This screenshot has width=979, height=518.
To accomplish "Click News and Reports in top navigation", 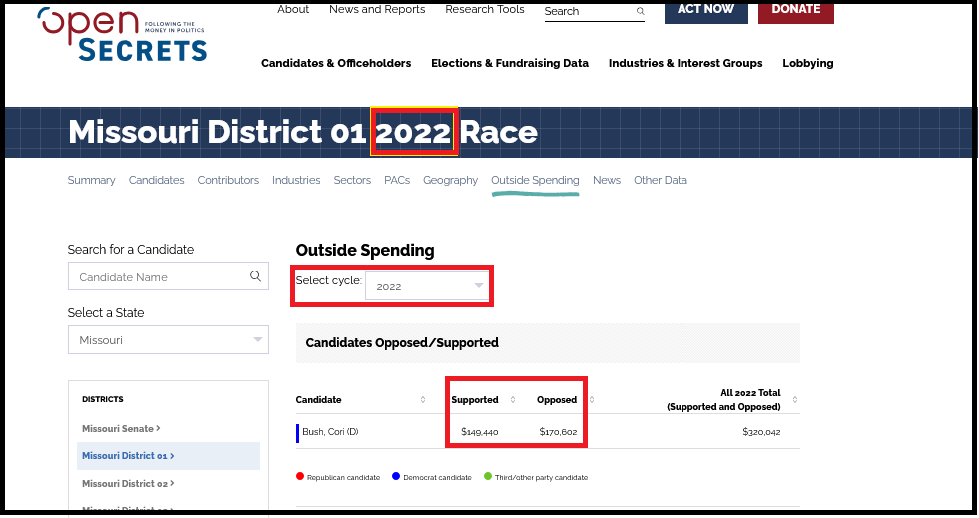I will click(x=377, y=9).
